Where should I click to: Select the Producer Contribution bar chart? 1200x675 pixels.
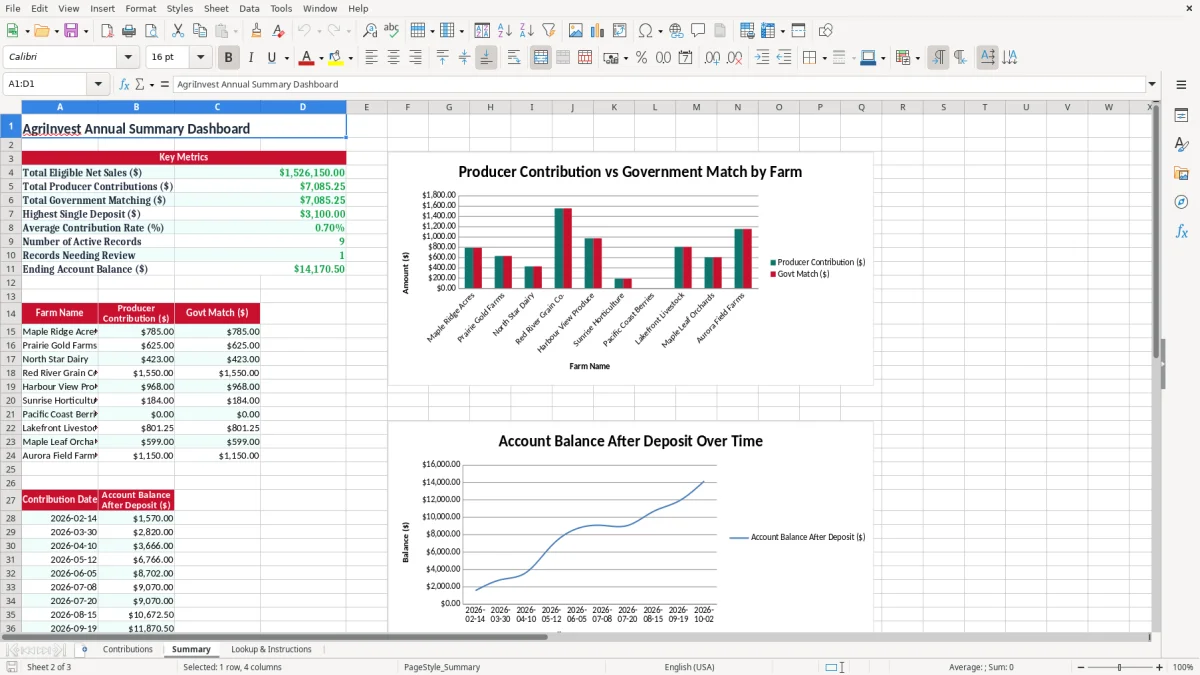click(x=630, y=268)
